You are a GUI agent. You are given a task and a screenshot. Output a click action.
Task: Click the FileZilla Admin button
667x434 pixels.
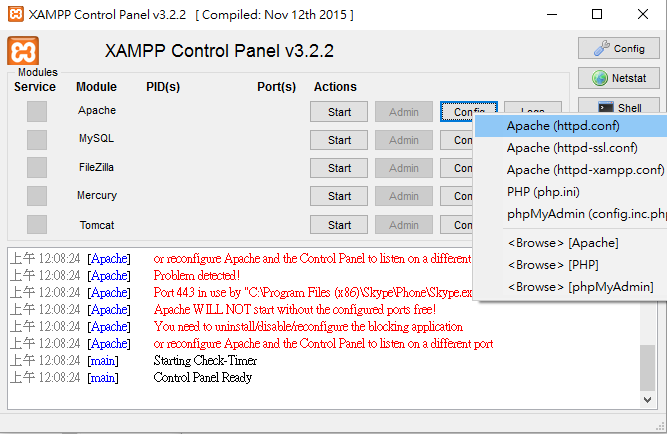point(404,168)
